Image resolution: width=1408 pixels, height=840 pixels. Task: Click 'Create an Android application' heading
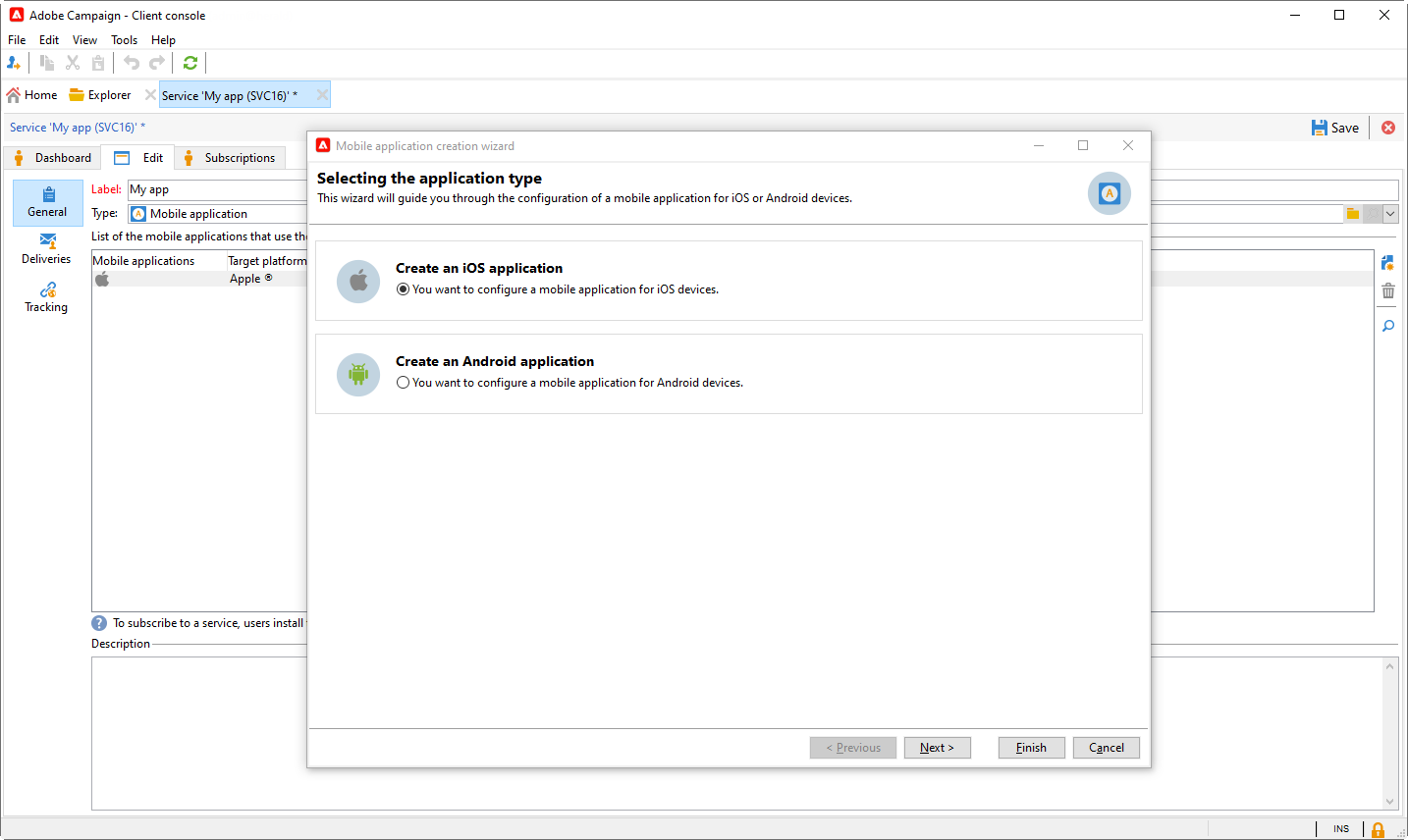[495, 361]
